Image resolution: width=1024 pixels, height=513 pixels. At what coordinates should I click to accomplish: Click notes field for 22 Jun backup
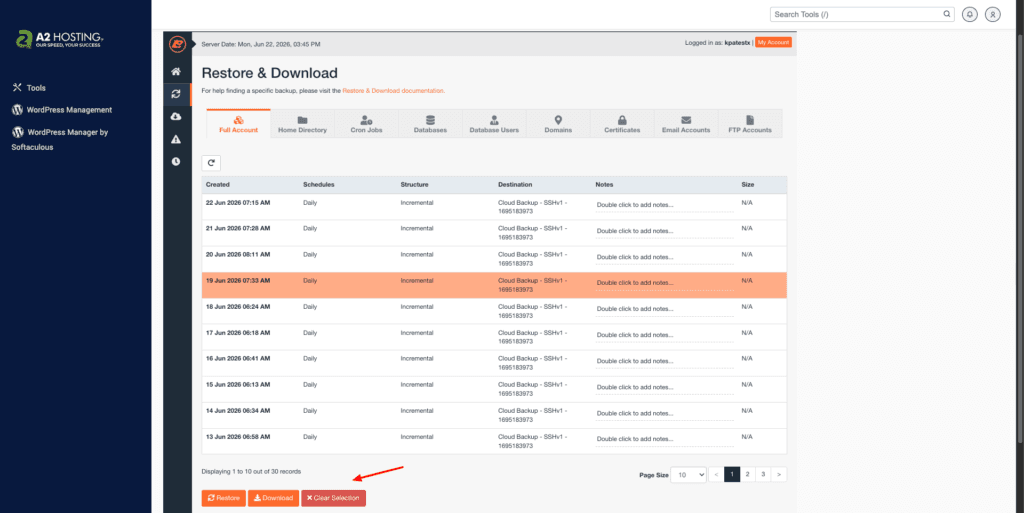pyautogui.click(x=664, y=205)
